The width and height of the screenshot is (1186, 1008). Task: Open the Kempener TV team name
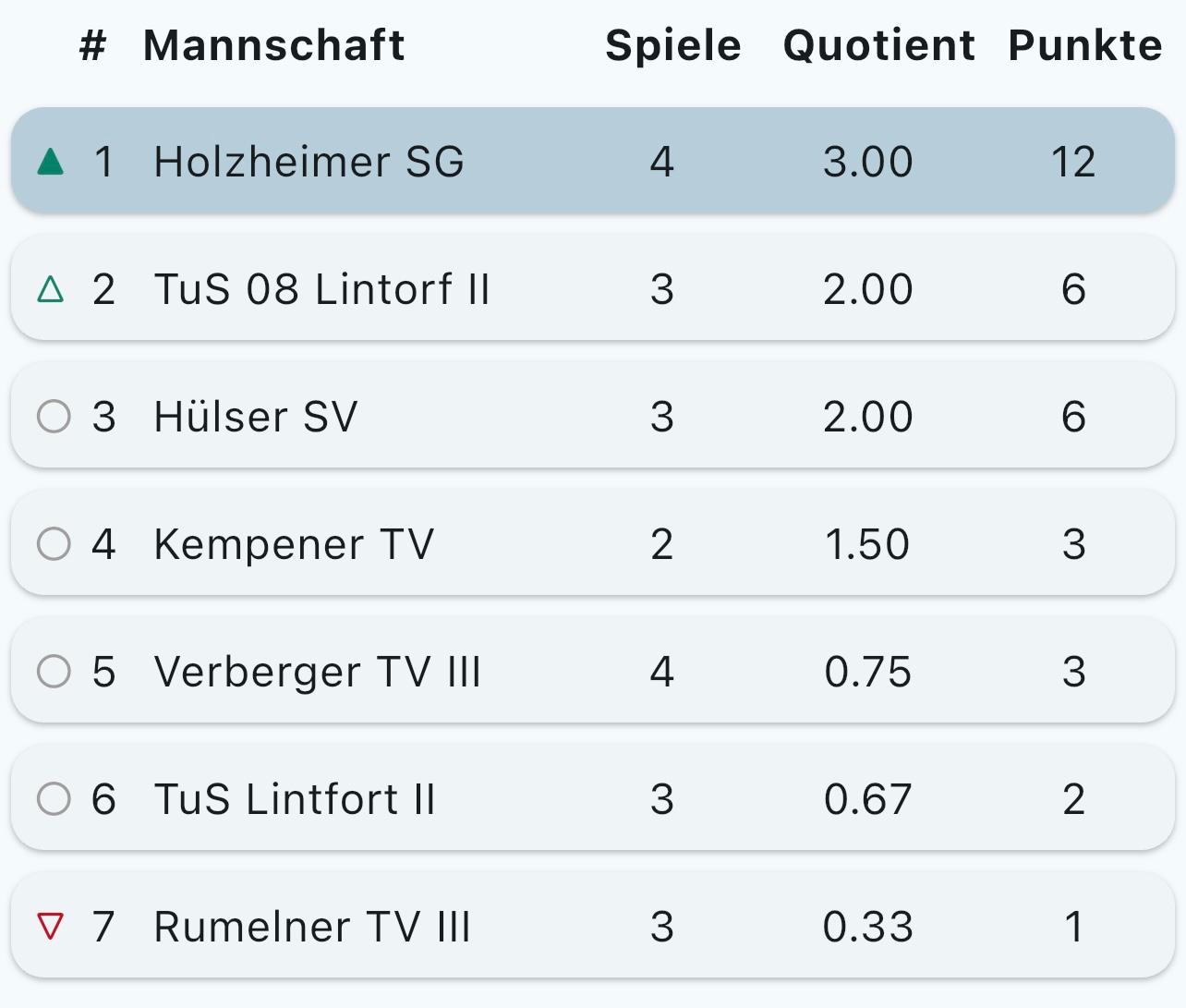(294, 544)
